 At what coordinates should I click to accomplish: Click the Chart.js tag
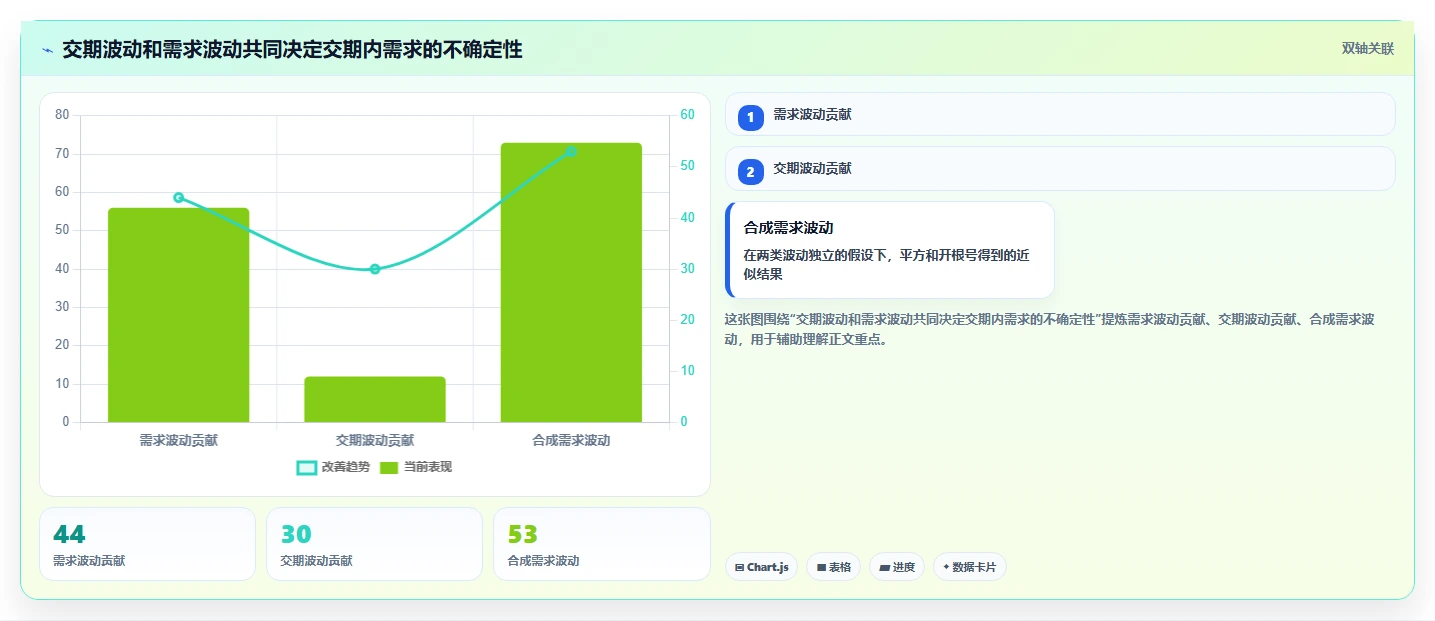point(761,567)
